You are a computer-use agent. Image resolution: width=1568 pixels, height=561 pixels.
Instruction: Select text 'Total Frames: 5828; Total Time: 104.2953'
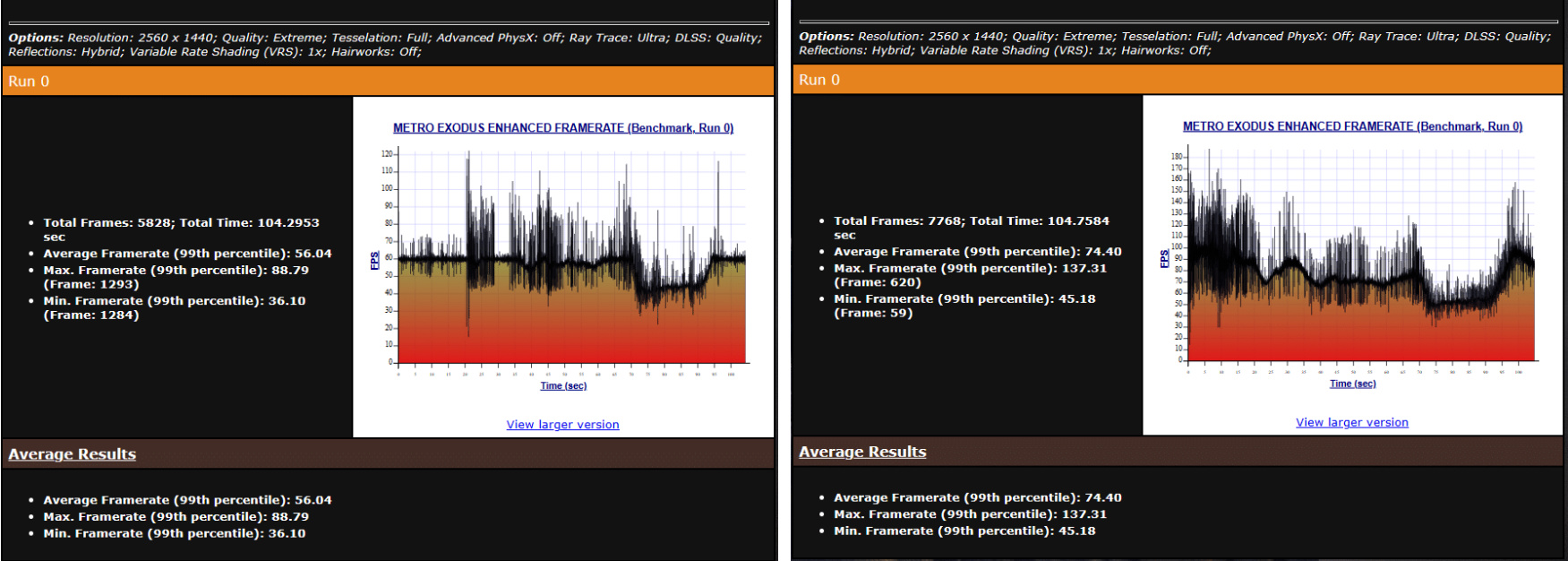181,223
